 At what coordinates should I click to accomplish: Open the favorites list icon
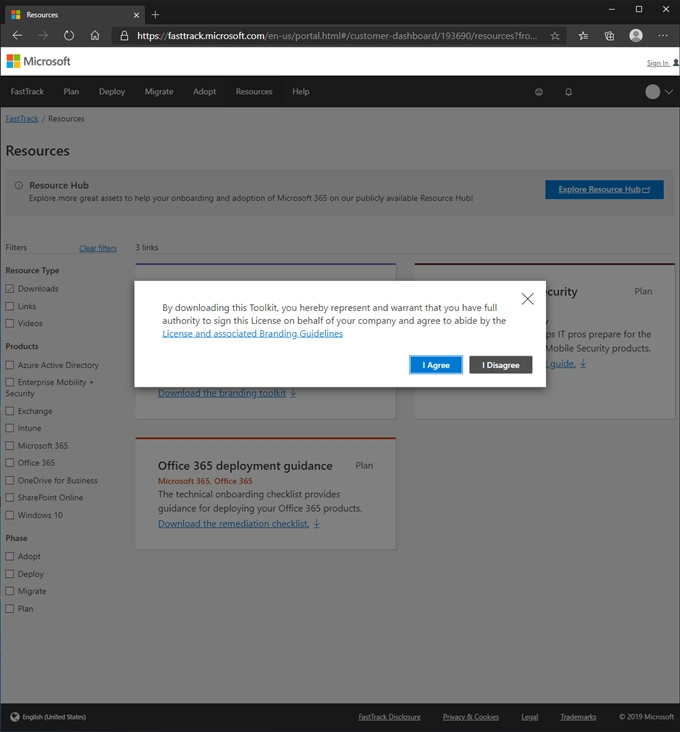(583, 35)
